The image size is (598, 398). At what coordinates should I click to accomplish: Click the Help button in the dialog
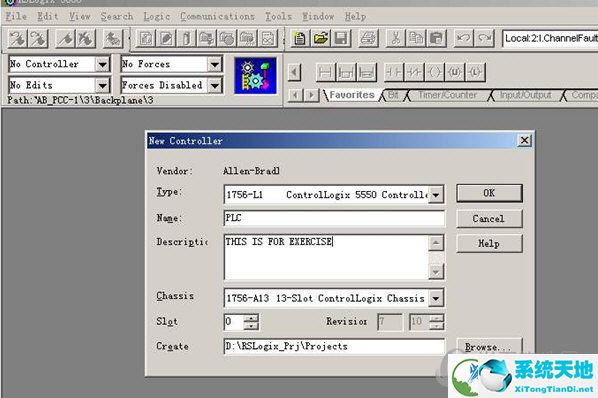(x=489, y=243)
